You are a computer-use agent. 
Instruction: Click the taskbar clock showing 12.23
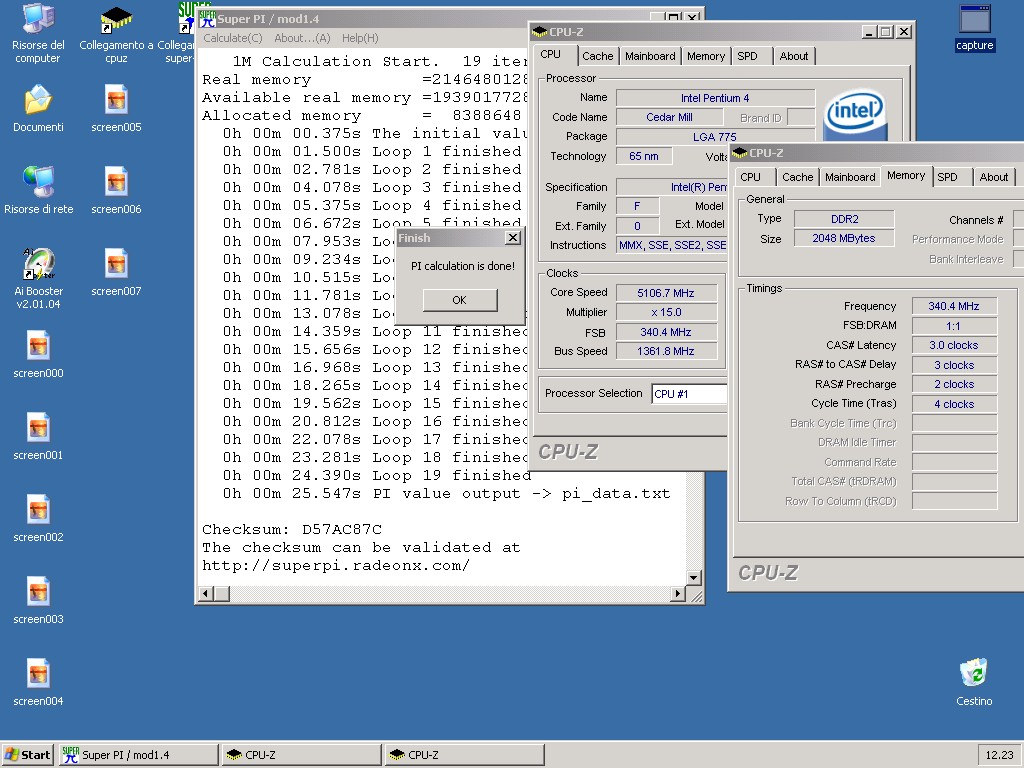999,755
